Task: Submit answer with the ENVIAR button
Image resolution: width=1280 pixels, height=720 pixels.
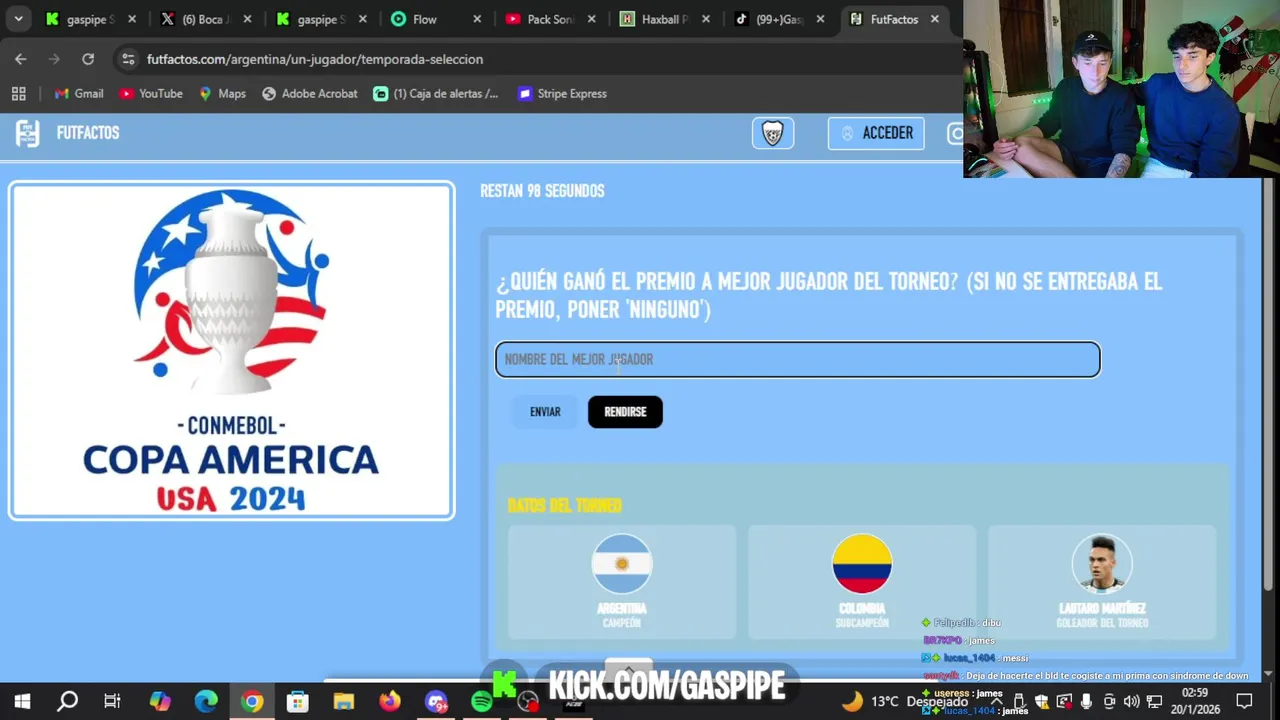Action: 545,412
